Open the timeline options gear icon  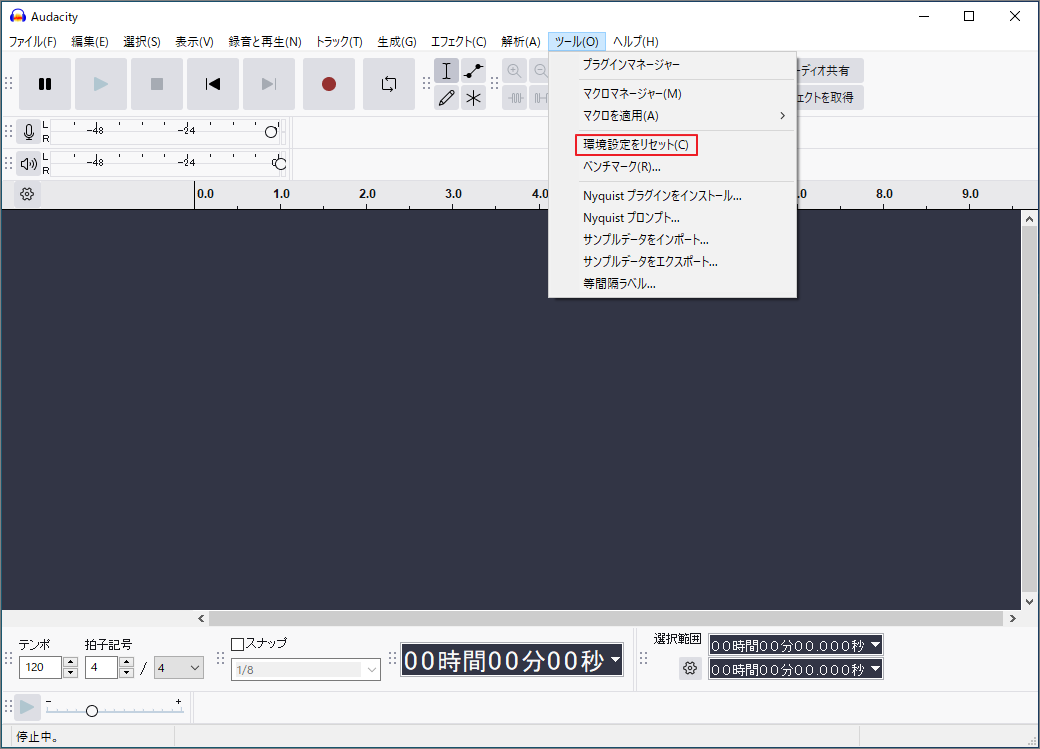coord(27,194)
